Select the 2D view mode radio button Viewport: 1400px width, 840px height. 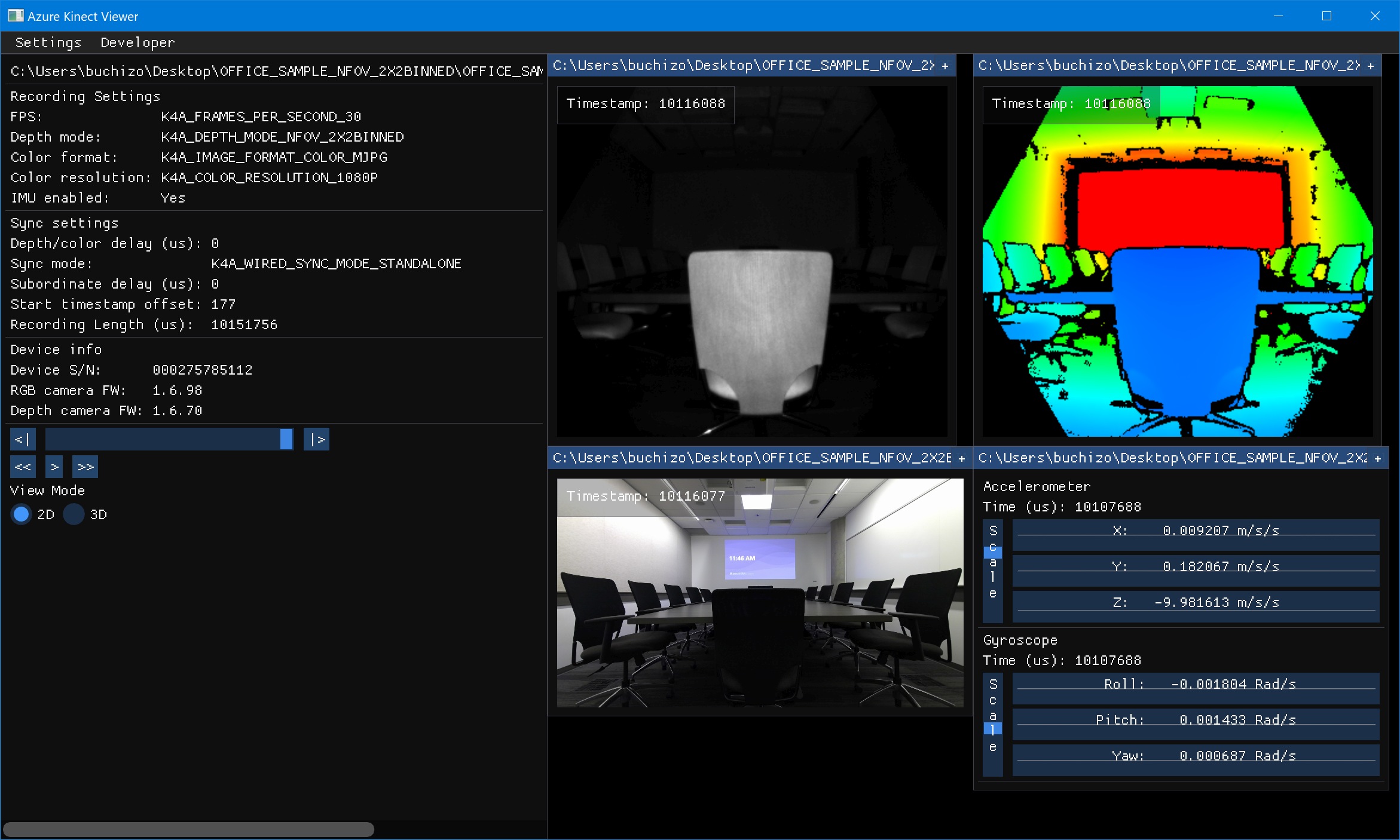coord(22,514)
